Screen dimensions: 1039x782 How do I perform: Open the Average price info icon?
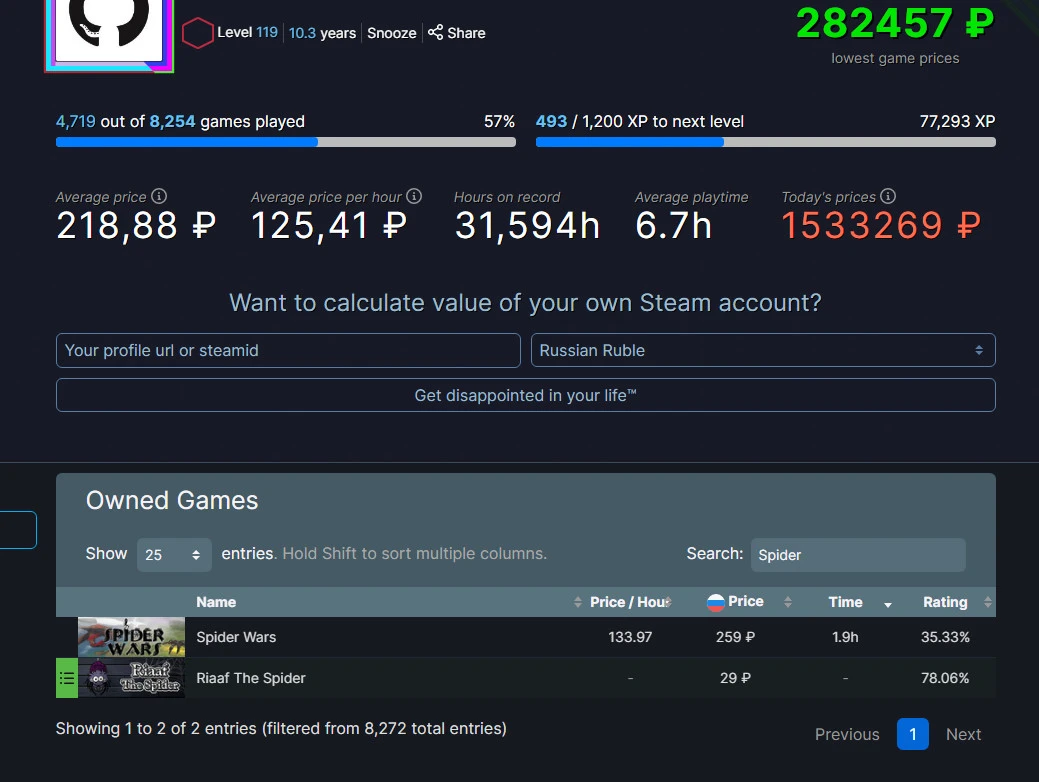coord(159,196)
